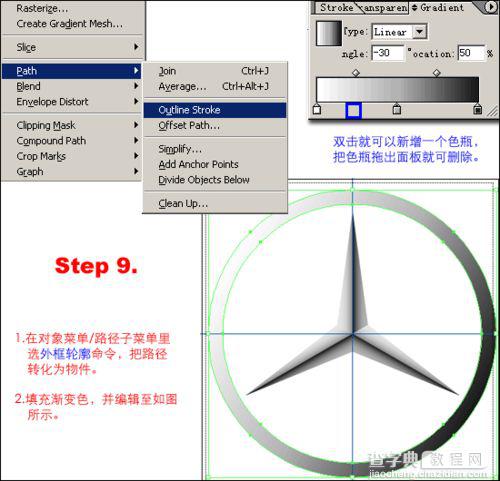500x481 pixels.
Task: Click the gradient ramp bar
Action: [397, 89]
